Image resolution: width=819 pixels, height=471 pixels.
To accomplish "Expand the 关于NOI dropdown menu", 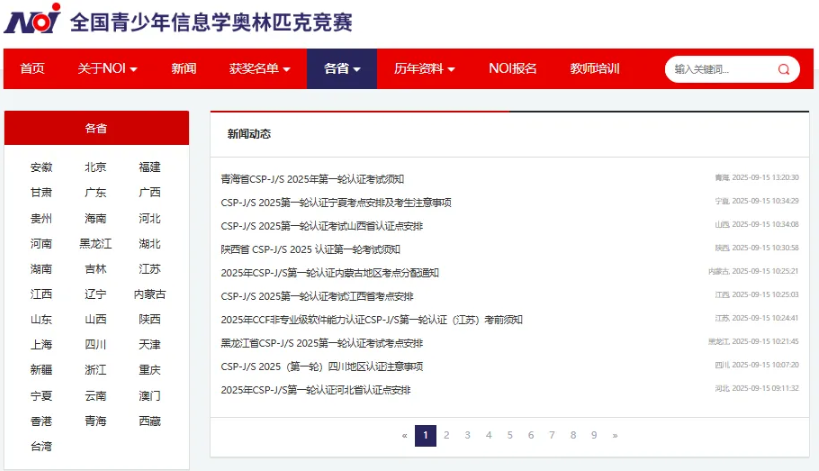I will click(x=107, y=69).
